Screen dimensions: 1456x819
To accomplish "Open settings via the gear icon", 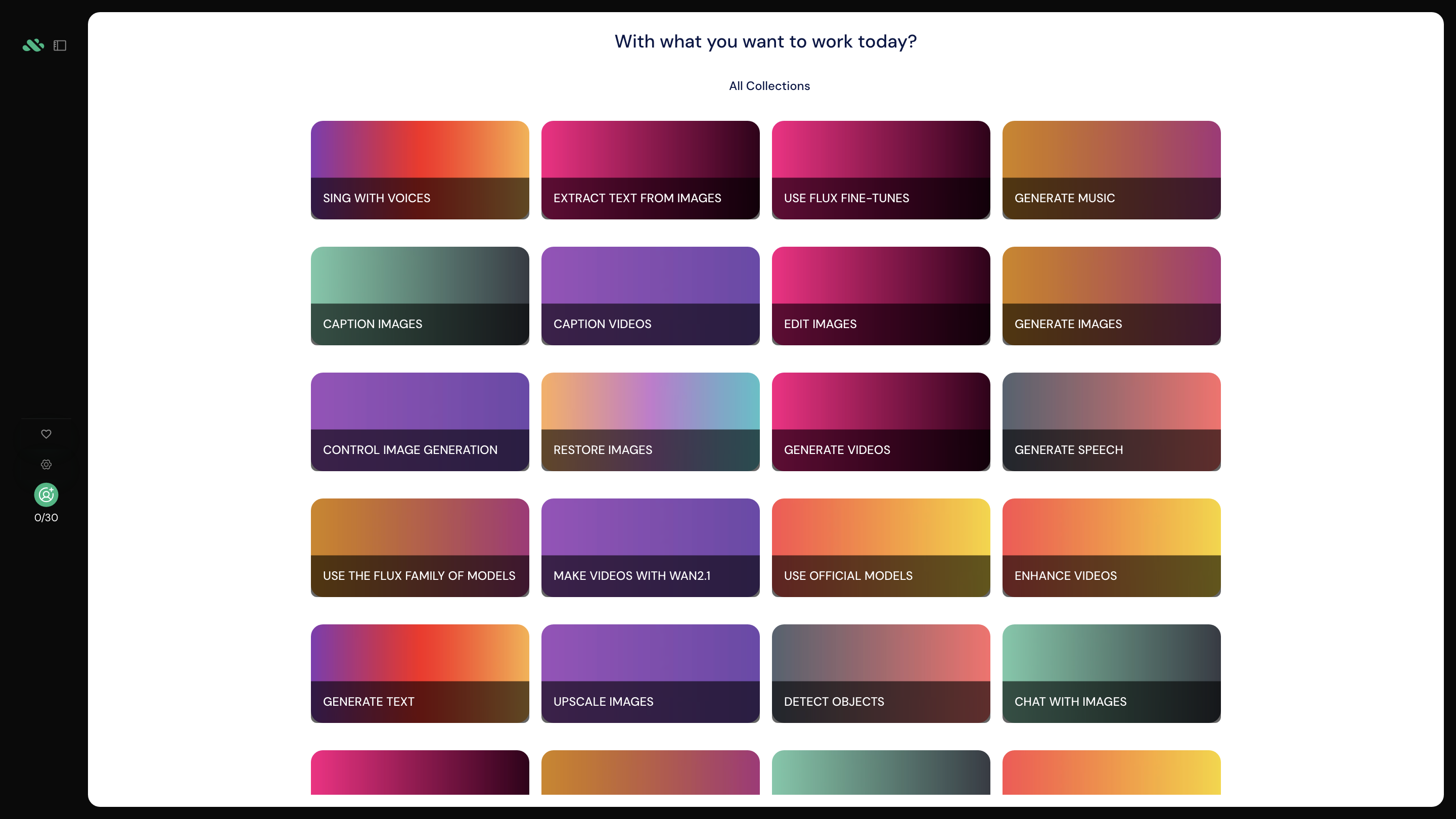I will pos(47,464).
